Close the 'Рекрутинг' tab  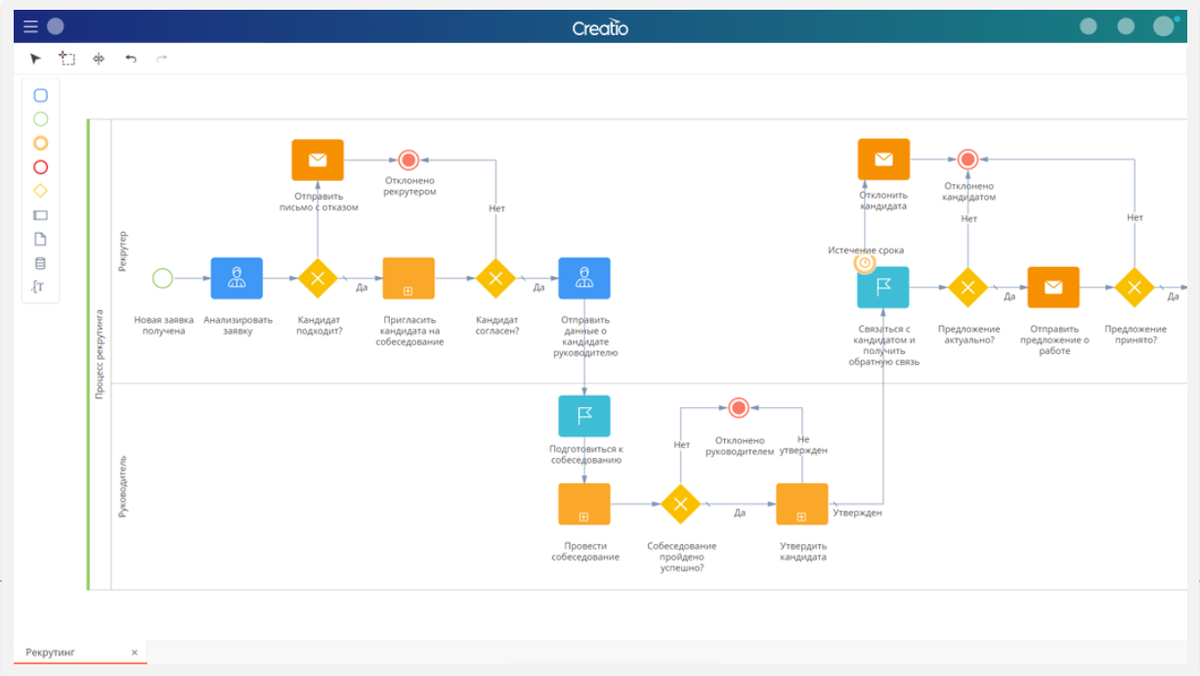point(135,652)
